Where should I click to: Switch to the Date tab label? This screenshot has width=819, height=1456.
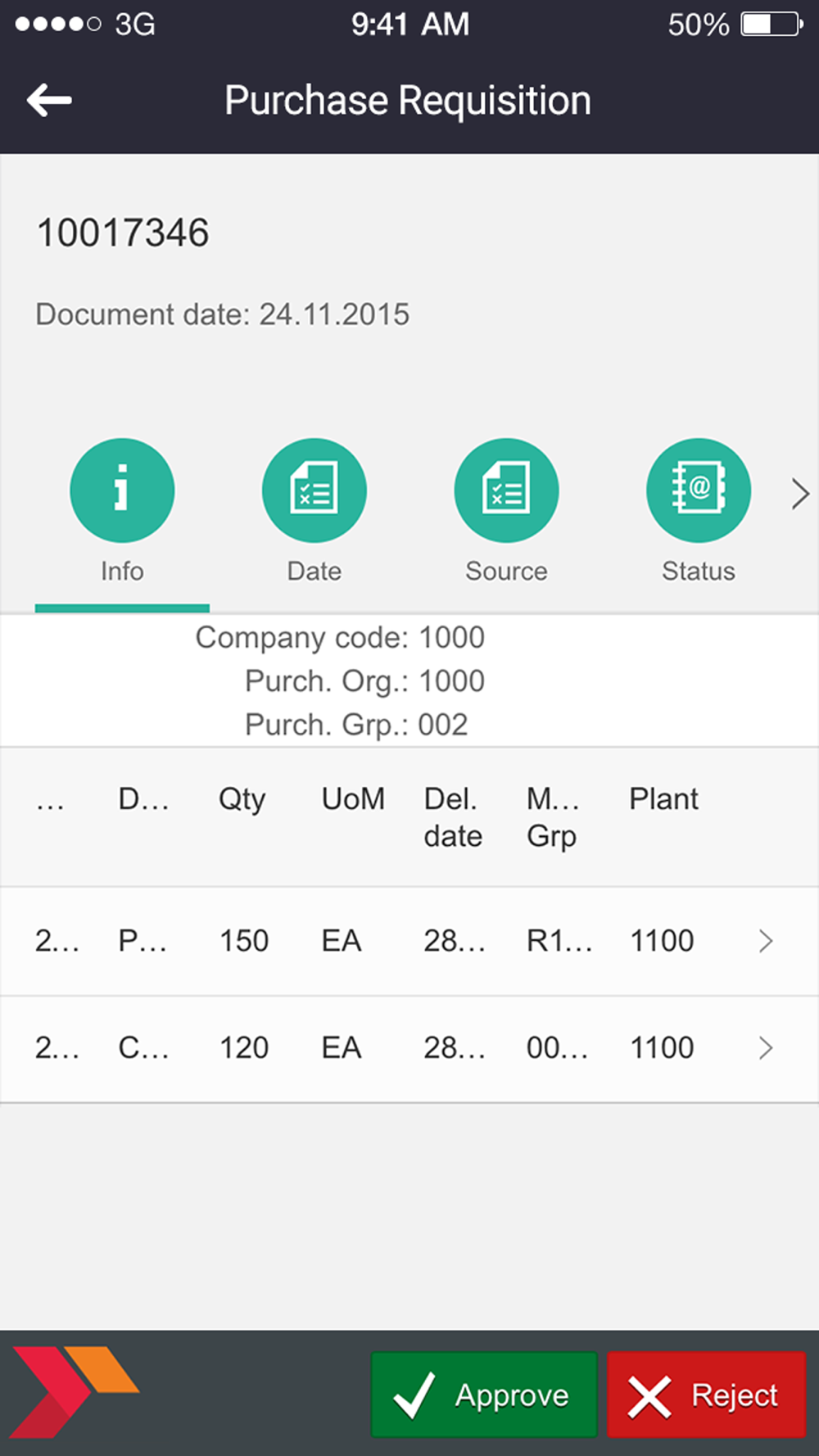pos(314,571)
